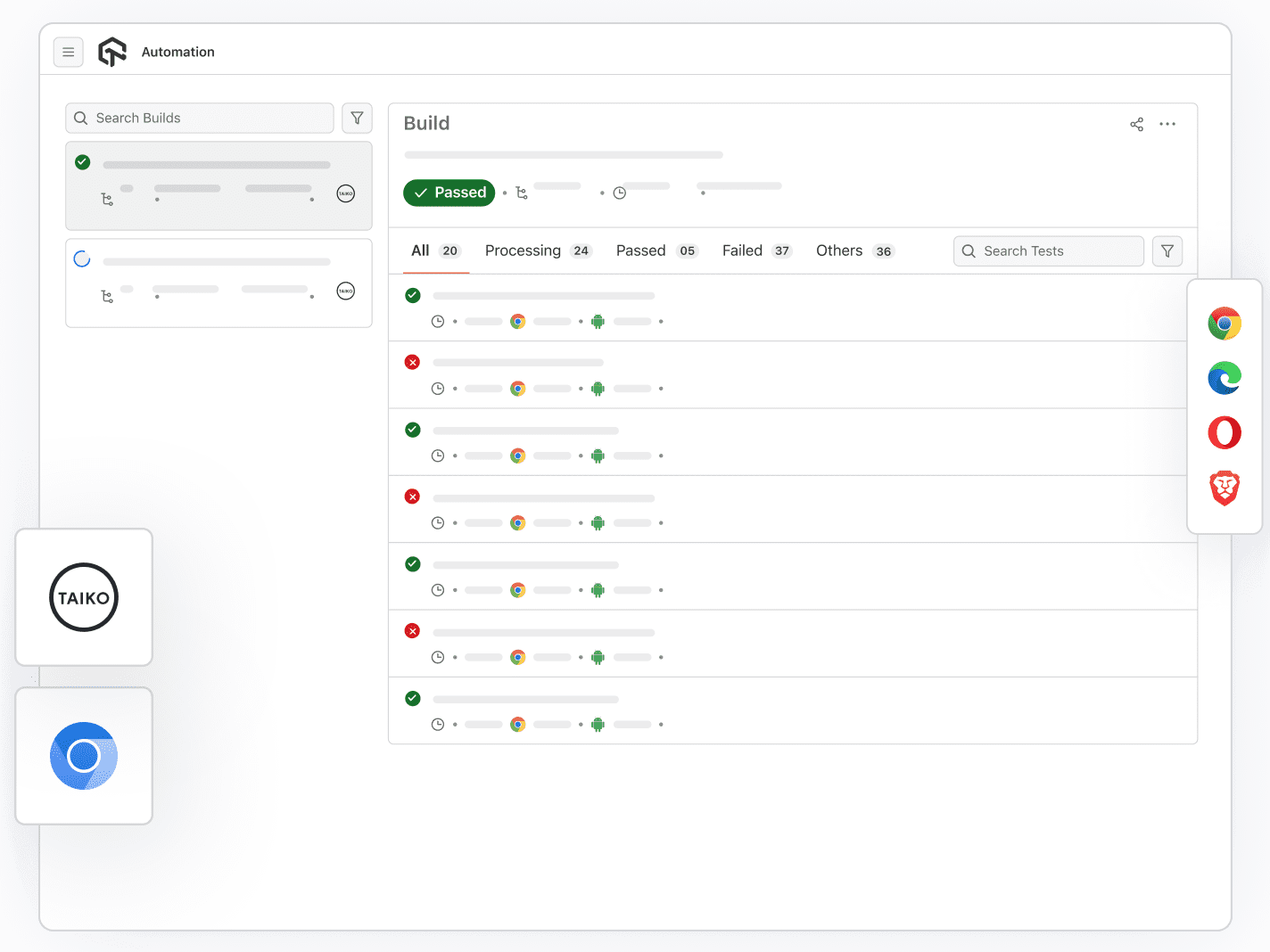The height and width of the screenshot is (952, 1270).
Task: Select the Chrome browser icon in the panel
Action: [1224, 324]
